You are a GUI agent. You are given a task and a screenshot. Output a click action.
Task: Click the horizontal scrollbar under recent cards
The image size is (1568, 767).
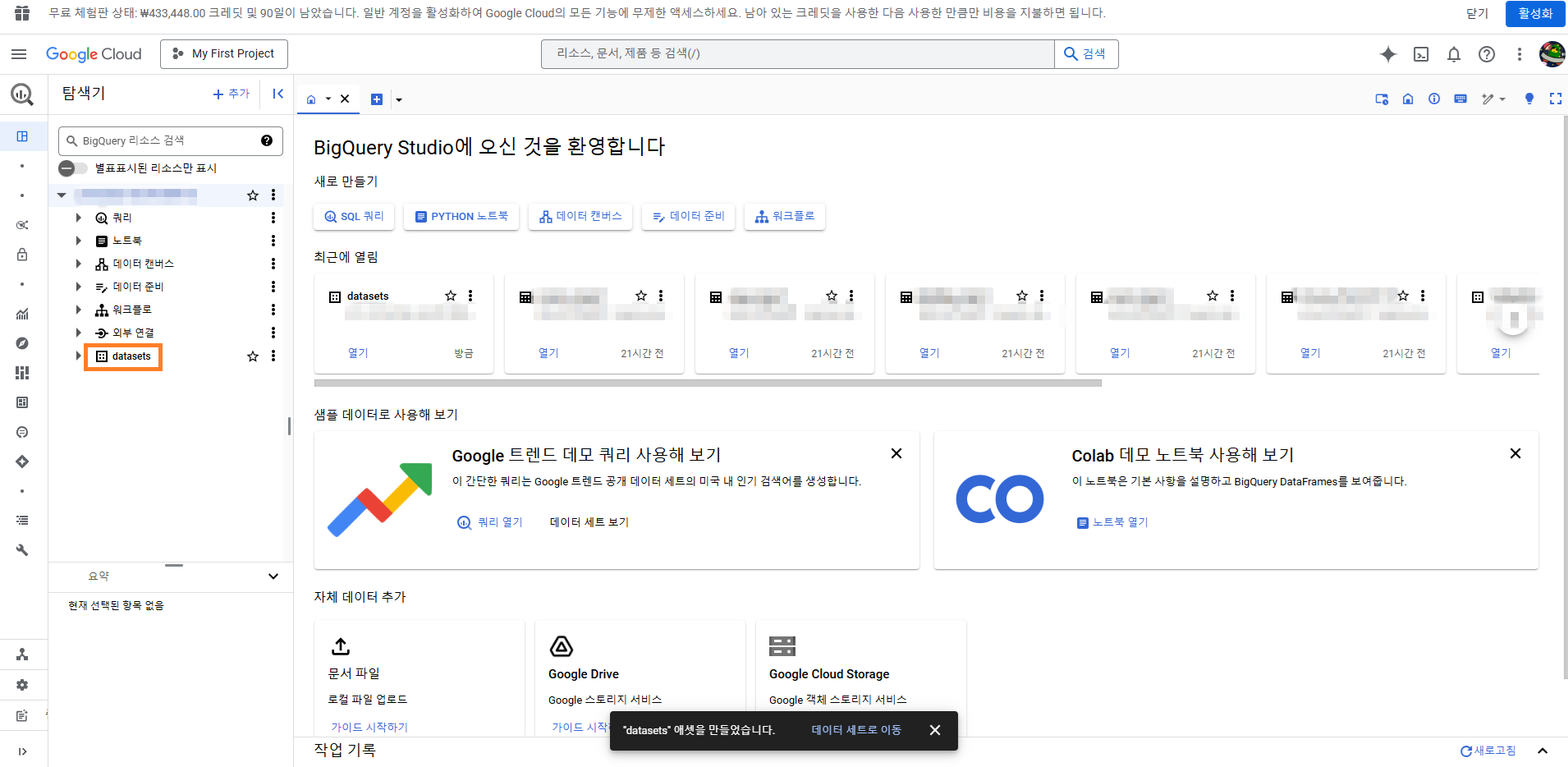[x=708, y=383]
